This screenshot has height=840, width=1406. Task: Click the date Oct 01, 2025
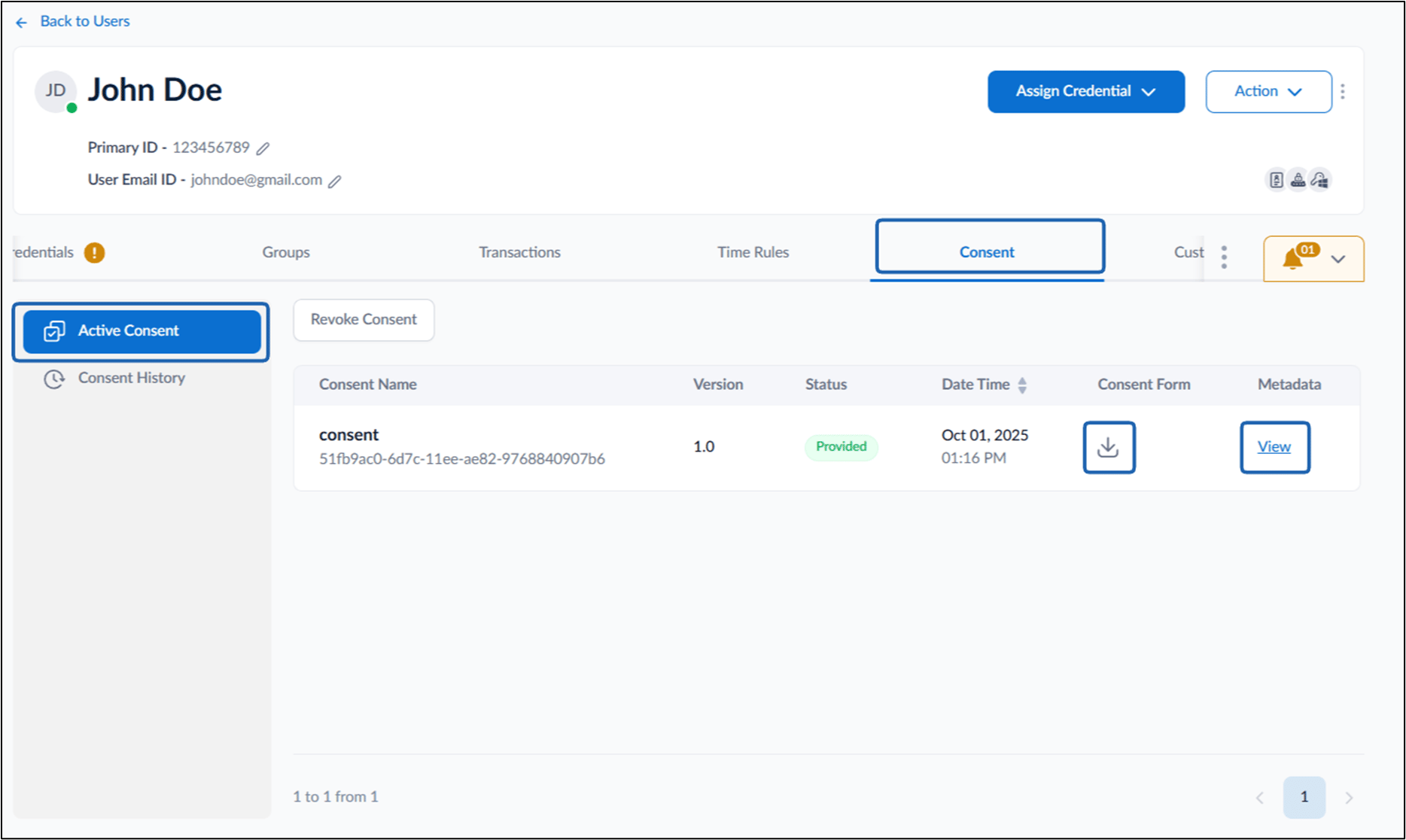(985, 436)
